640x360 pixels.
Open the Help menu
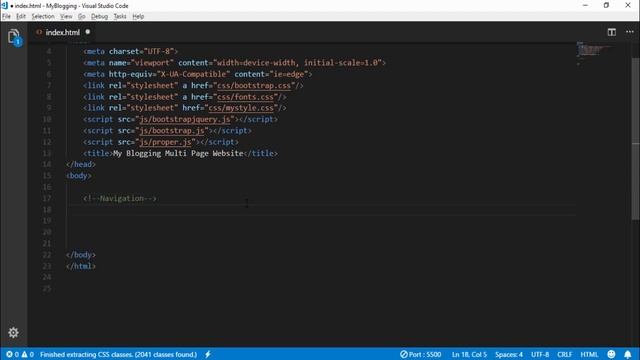(x=138, y=16)
